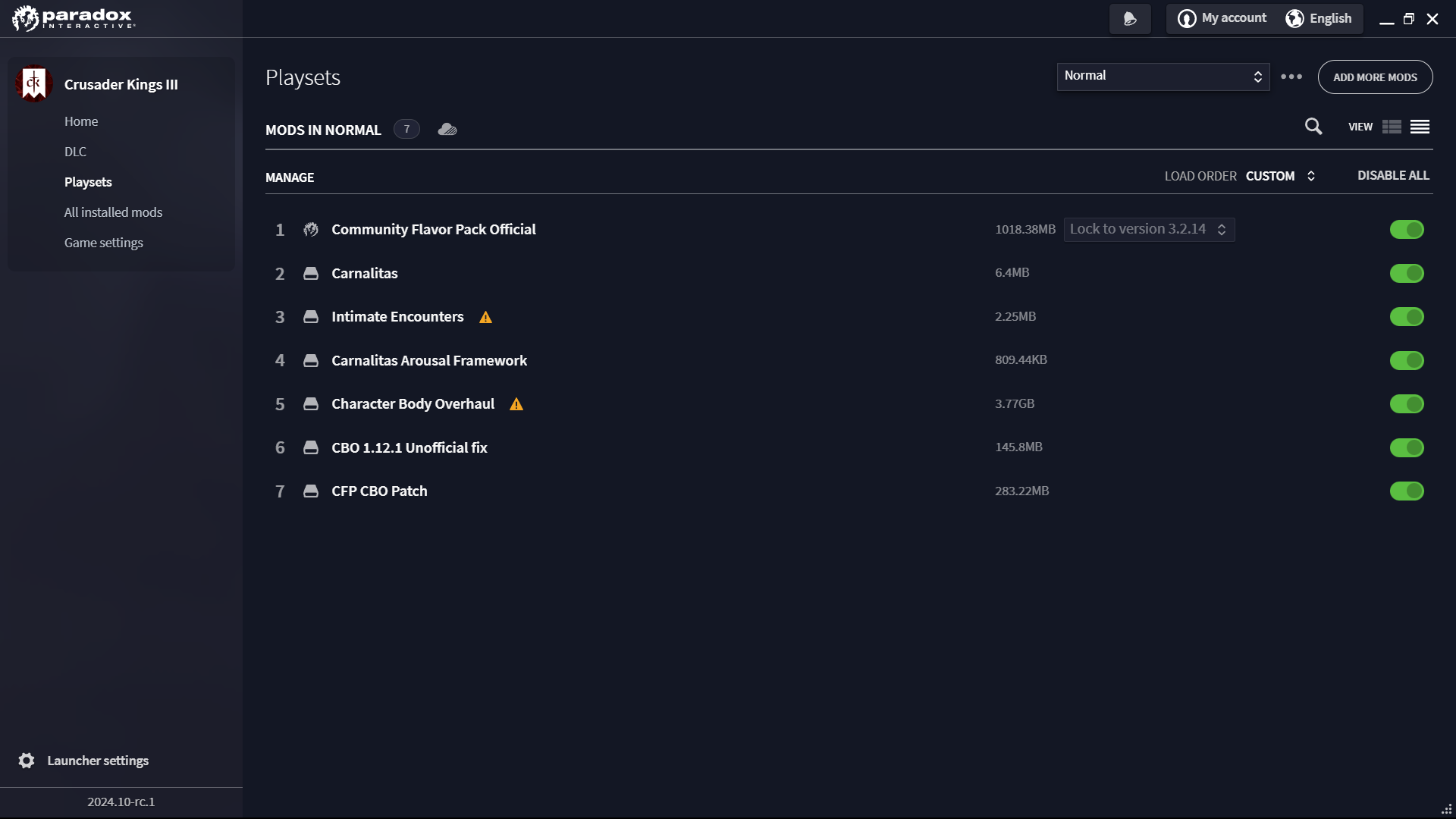Image resolution: width=1456 pixels, height=819 pixels.
Task: Open Lock to version 3.2.14 dropdown
Action: coord(1149,229)
